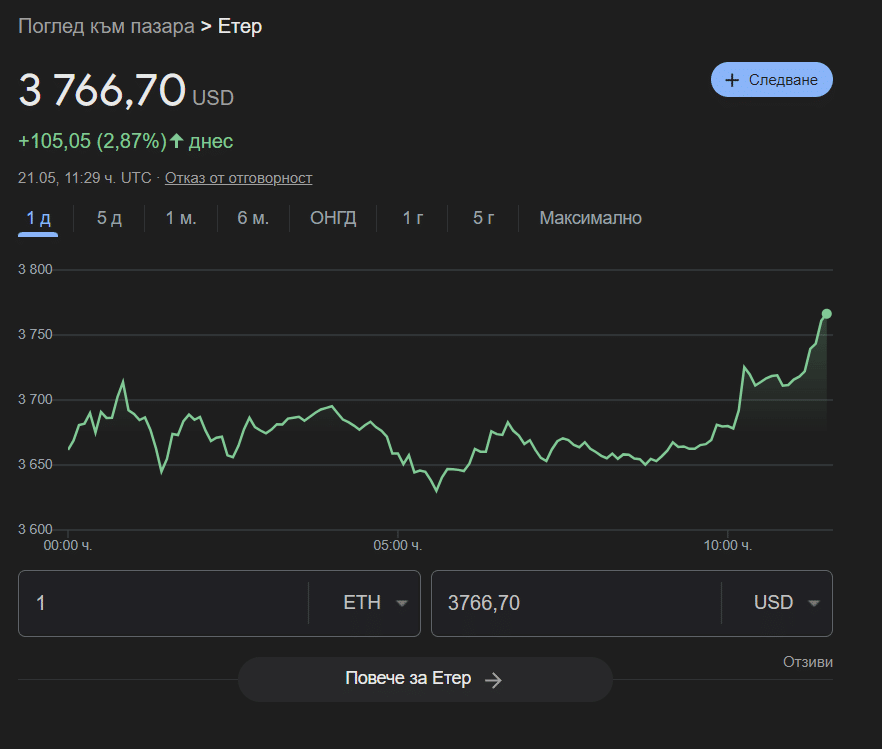
Task: Click the 05:00 ч. time axis label
Action: point(398,545)
